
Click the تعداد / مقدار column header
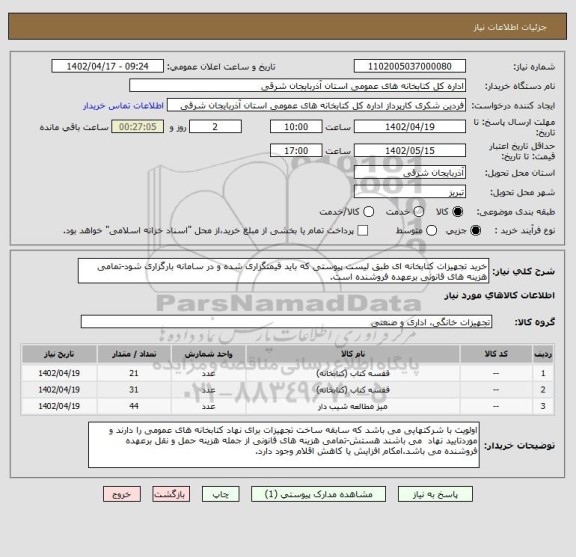point(134,354)
